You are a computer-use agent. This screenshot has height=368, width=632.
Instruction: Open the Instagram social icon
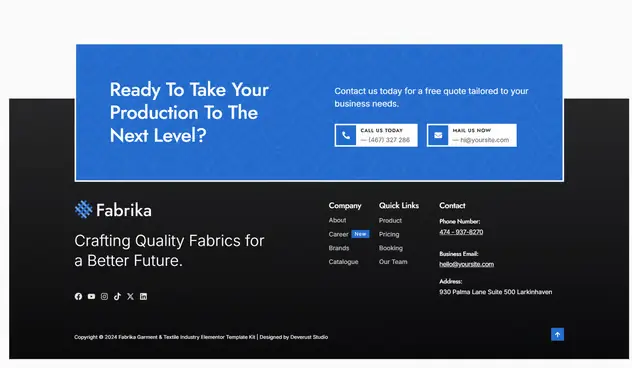(x=104, y=296)
